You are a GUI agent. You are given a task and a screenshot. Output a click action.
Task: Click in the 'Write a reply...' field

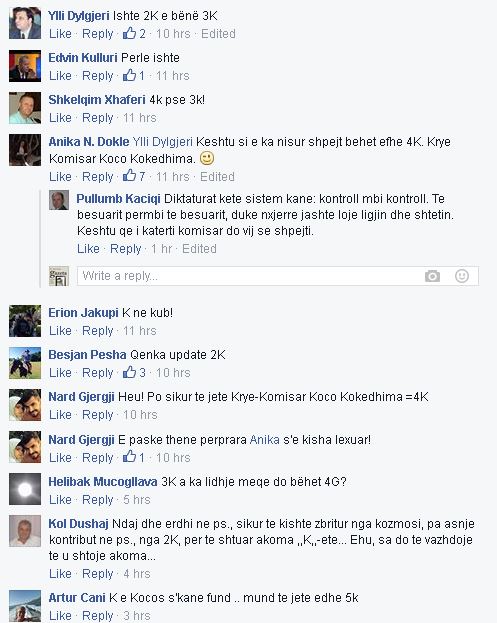coord(249,276)
